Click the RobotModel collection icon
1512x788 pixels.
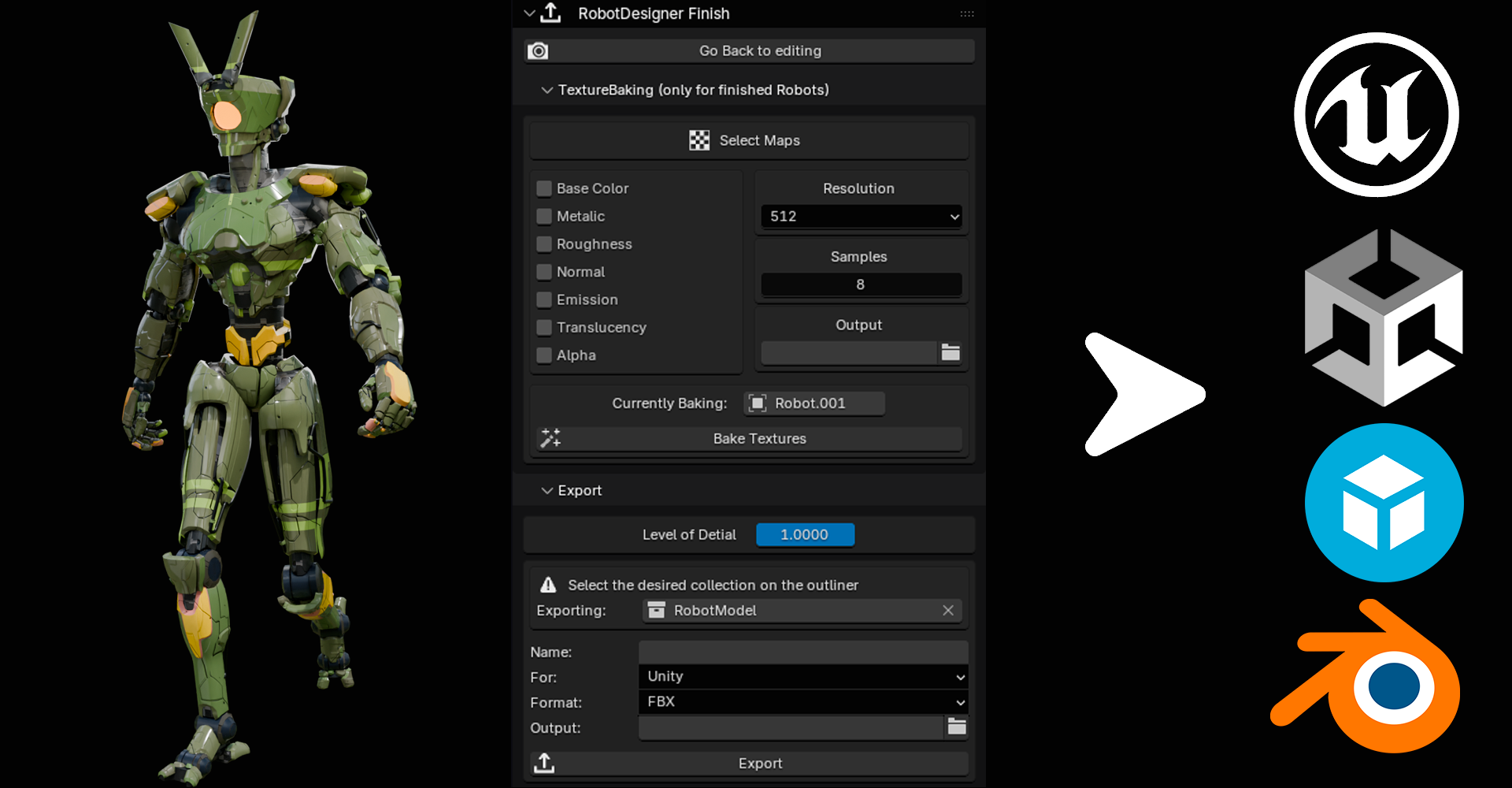tap(656, 611)
